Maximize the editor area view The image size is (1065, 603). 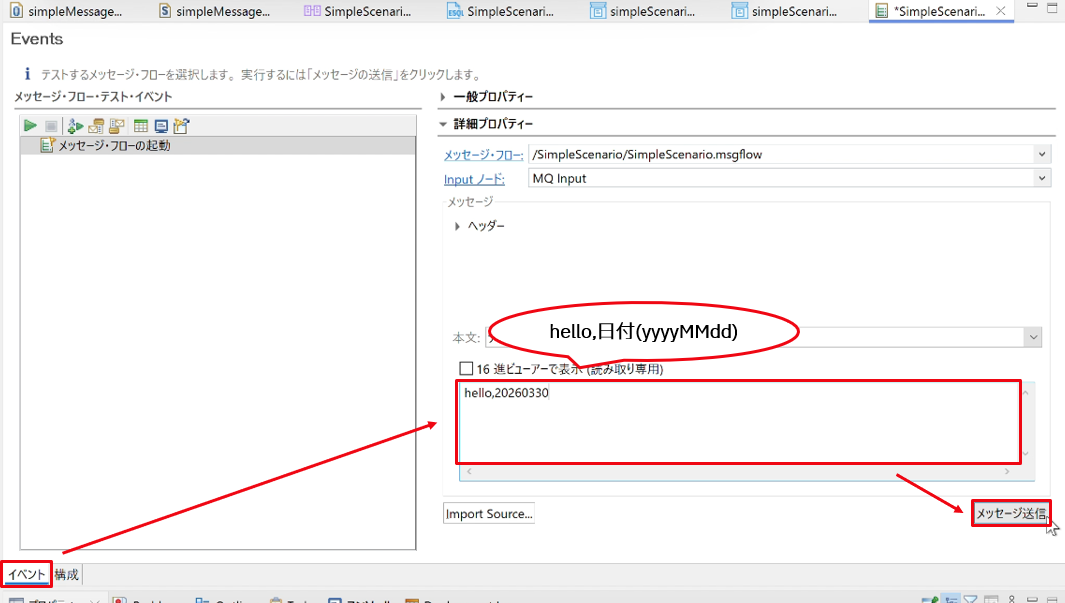1052,8
